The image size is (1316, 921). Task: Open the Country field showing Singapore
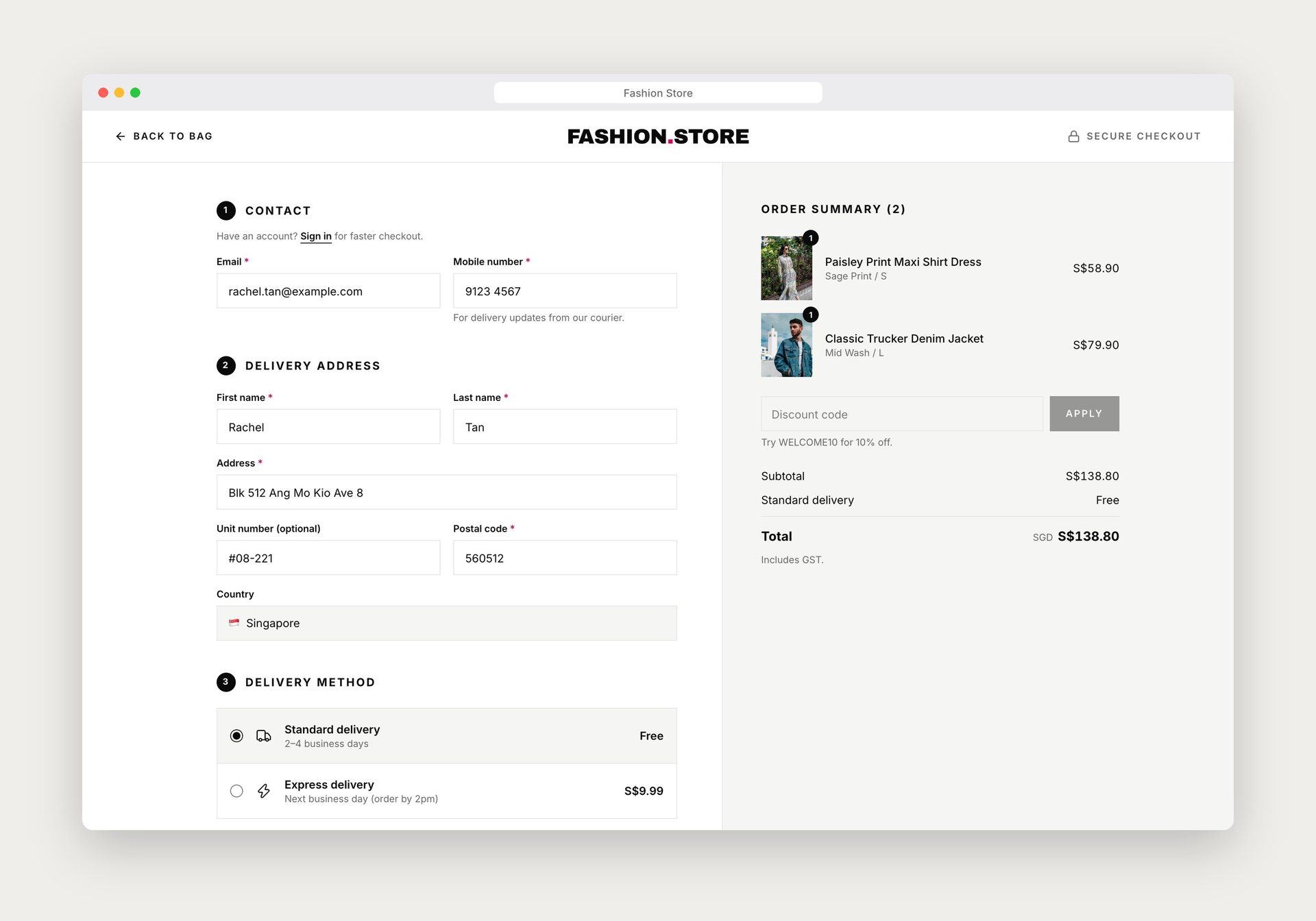point(446,623)
